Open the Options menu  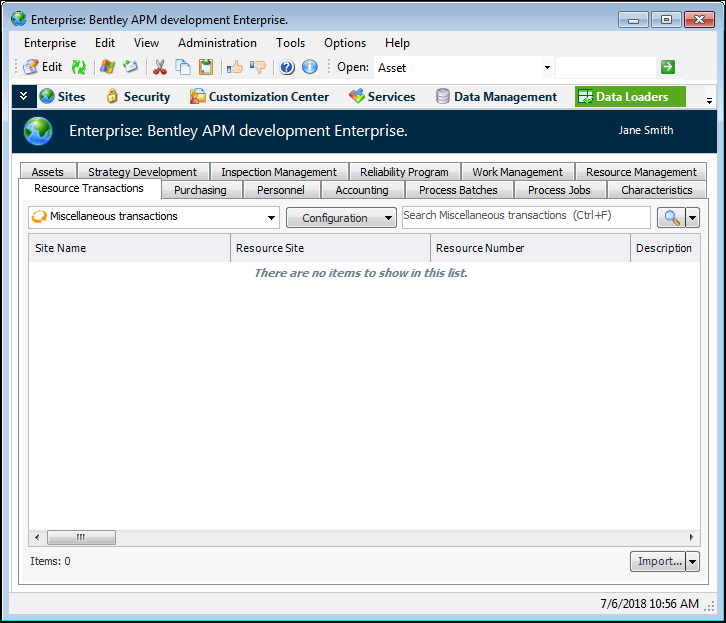pos(345,43)
